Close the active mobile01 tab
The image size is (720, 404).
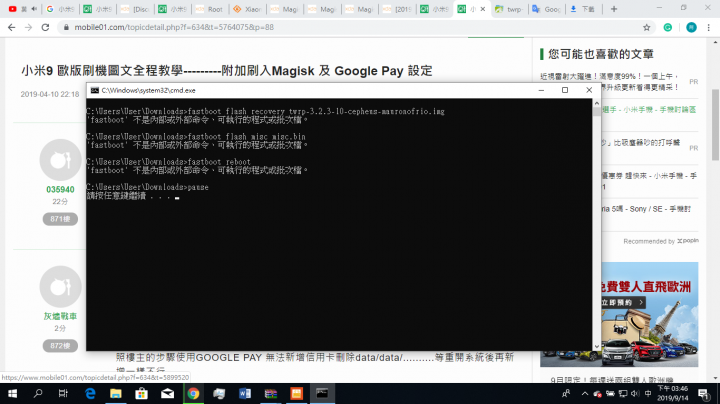click(x=483, y=9)
